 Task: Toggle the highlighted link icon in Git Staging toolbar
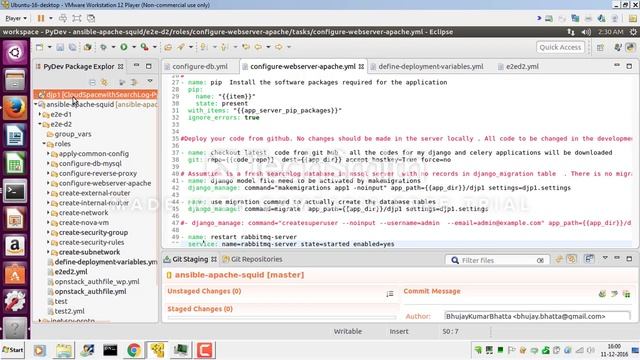(571, 259)
